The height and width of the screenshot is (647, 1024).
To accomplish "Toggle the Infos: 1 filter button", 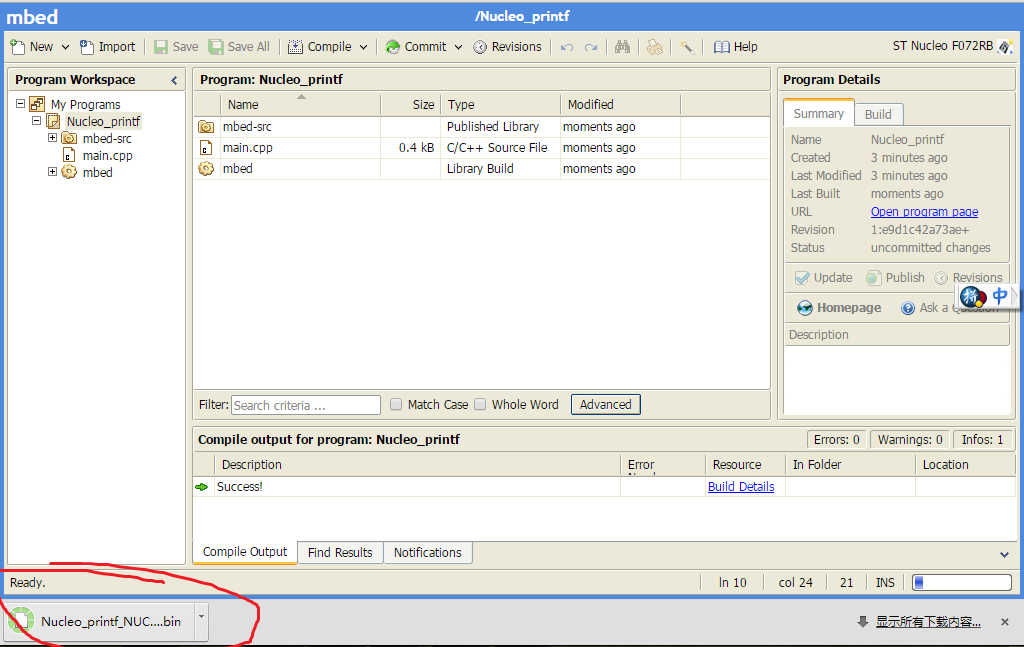I will (982, 439).
